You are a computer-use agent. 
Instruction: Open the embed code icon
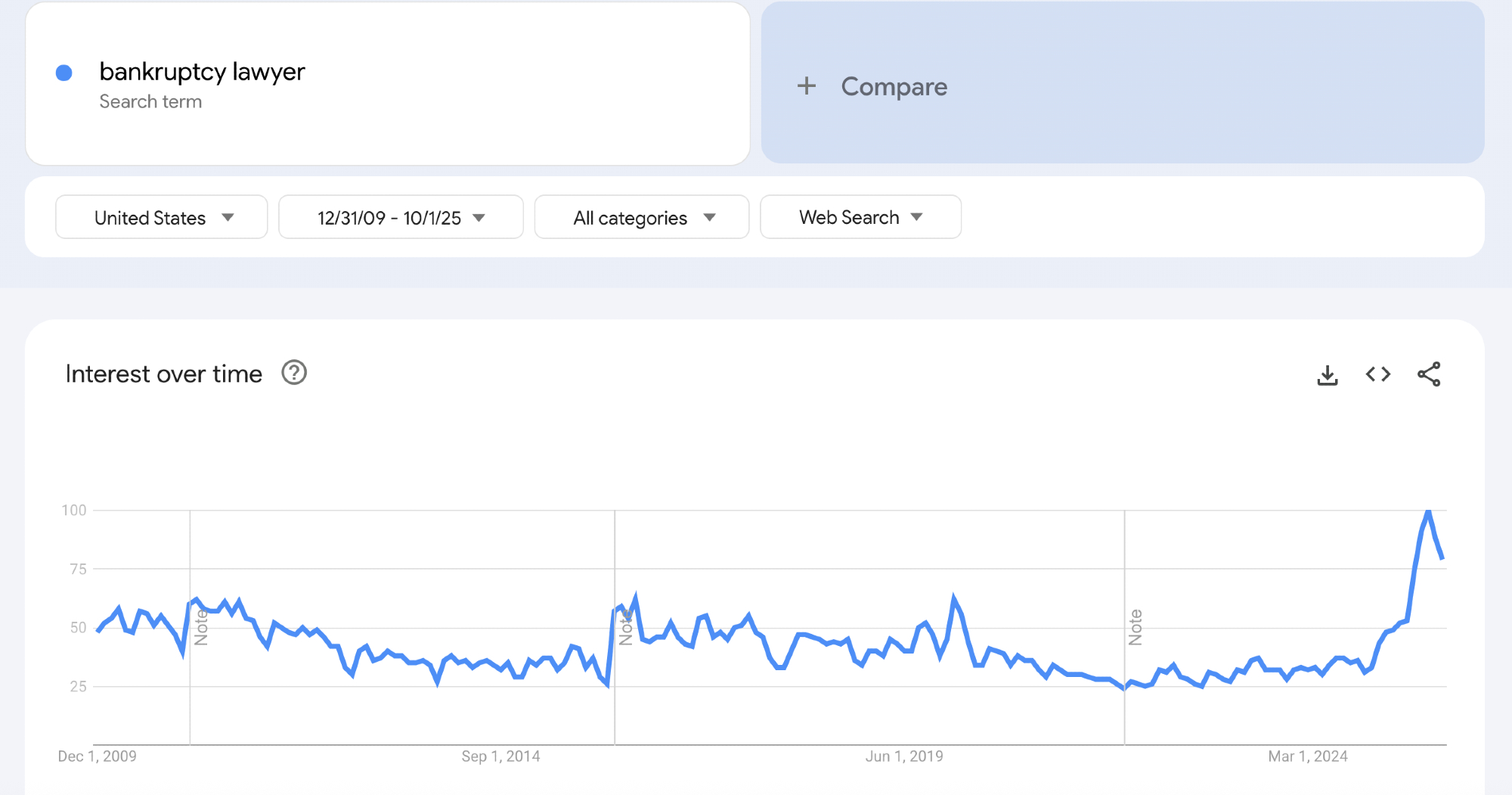(x=1377, y=374)
